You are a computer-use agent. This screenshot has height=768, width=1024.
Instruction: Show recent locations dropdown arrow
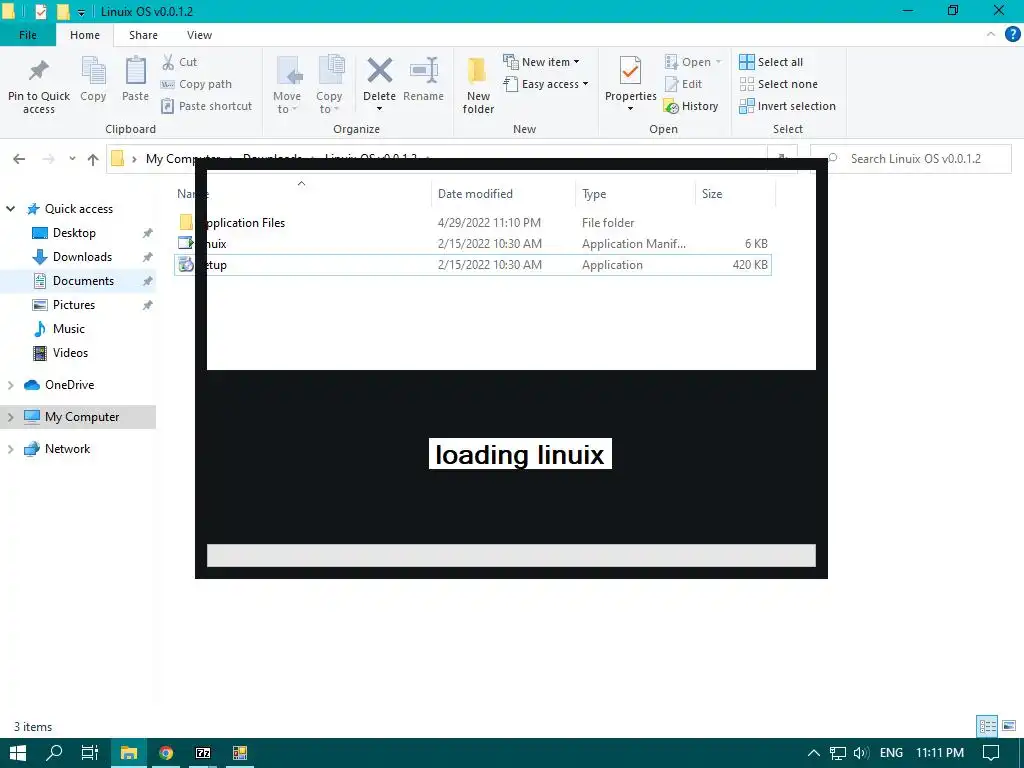pos(72,159)
